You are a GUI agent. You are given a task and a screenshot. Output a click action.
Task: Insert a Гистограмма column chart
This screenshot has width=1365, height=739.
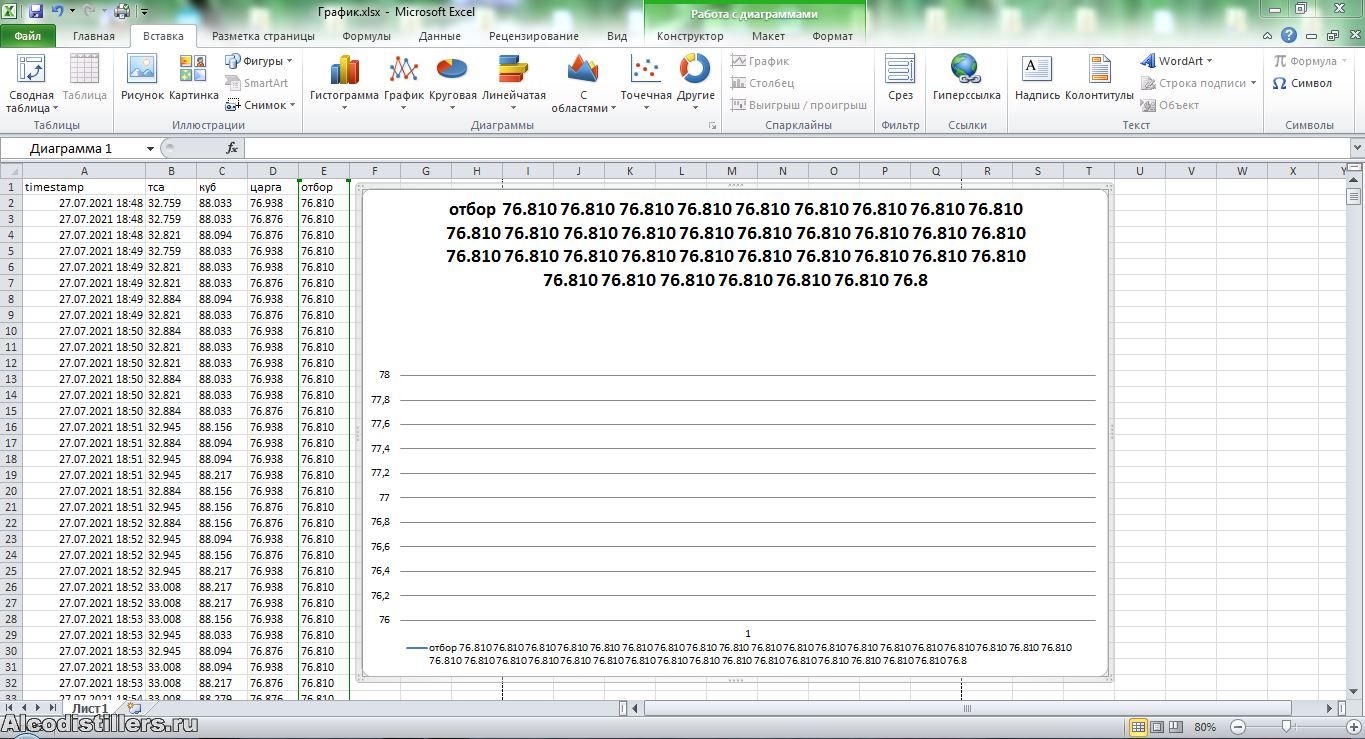click(344, 78)
